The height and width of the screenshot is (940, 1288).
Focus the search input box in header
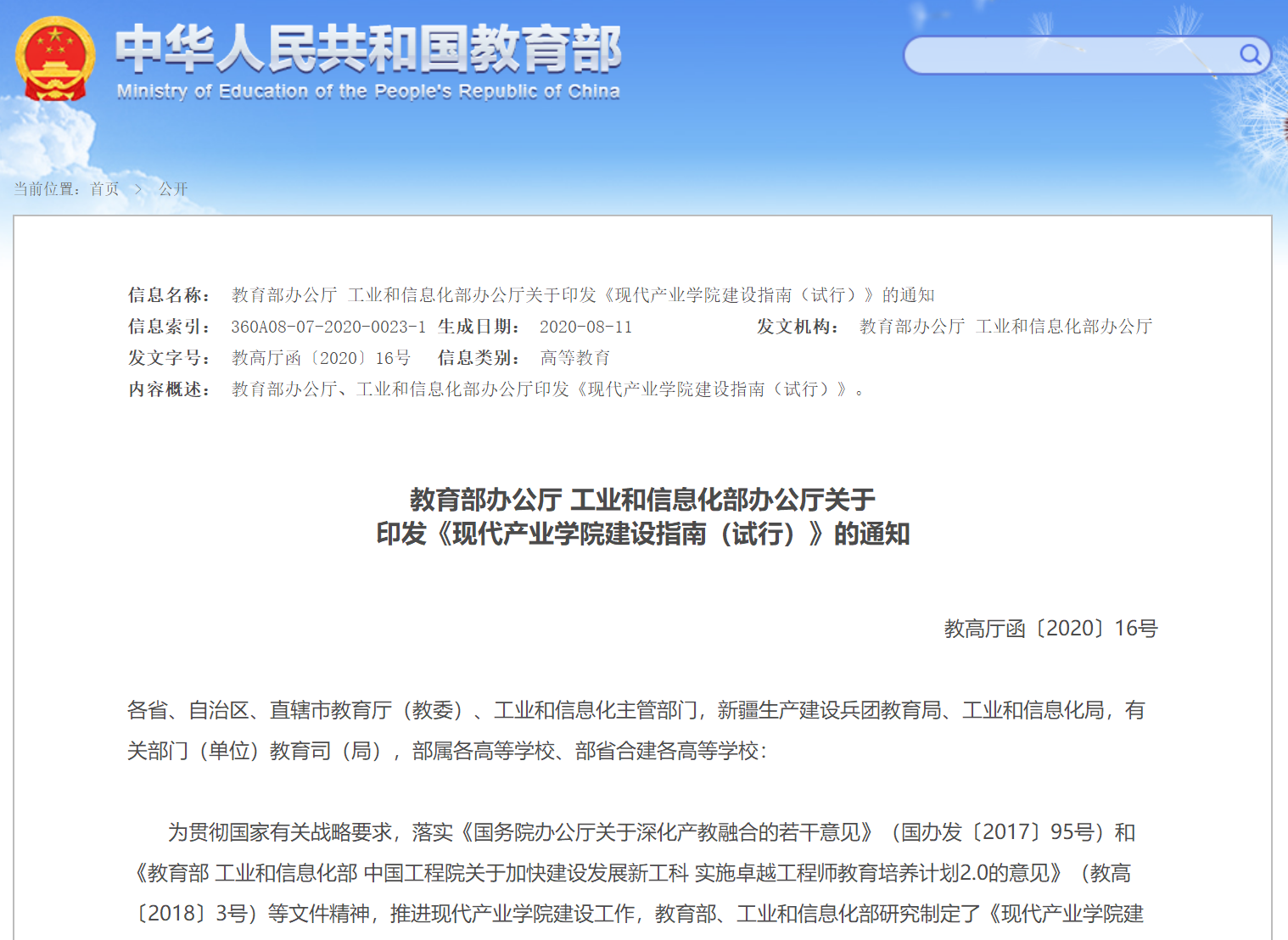pyautogui.click(x=1069, y=55)
